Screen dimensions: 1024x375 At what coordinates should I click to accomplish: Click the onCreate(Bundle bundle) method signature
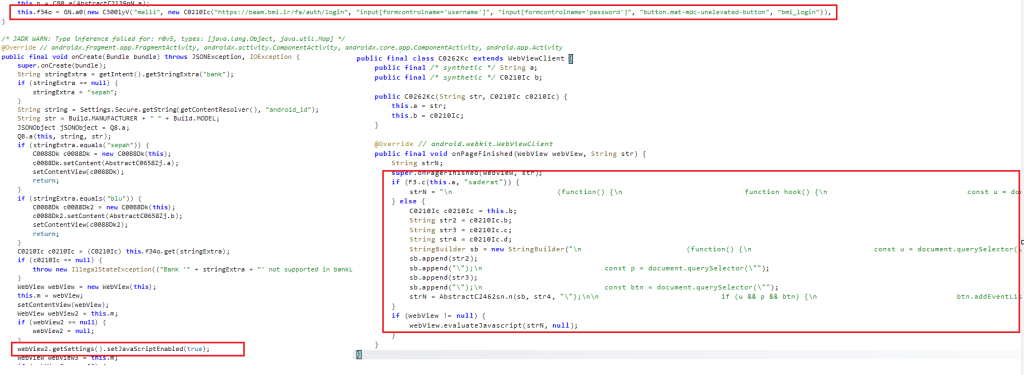(150, 57)
